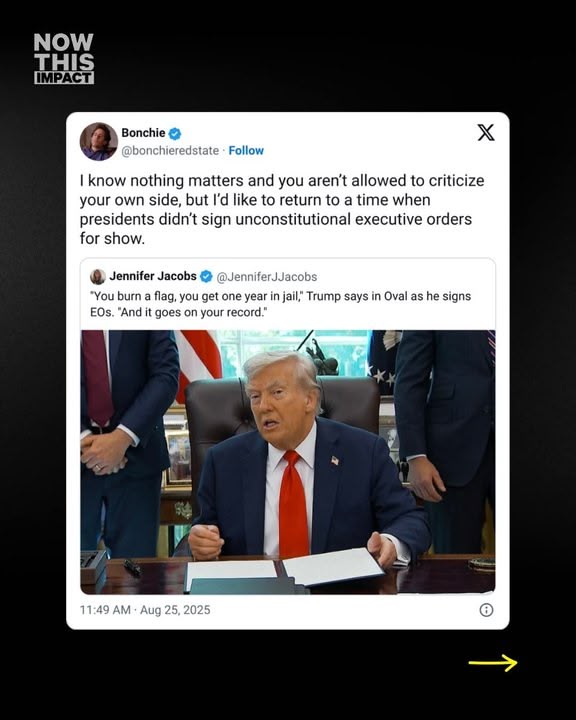Visit the @JenniferJJacobs handle
This screenshot has width=576, height=720.
(267, 277)
